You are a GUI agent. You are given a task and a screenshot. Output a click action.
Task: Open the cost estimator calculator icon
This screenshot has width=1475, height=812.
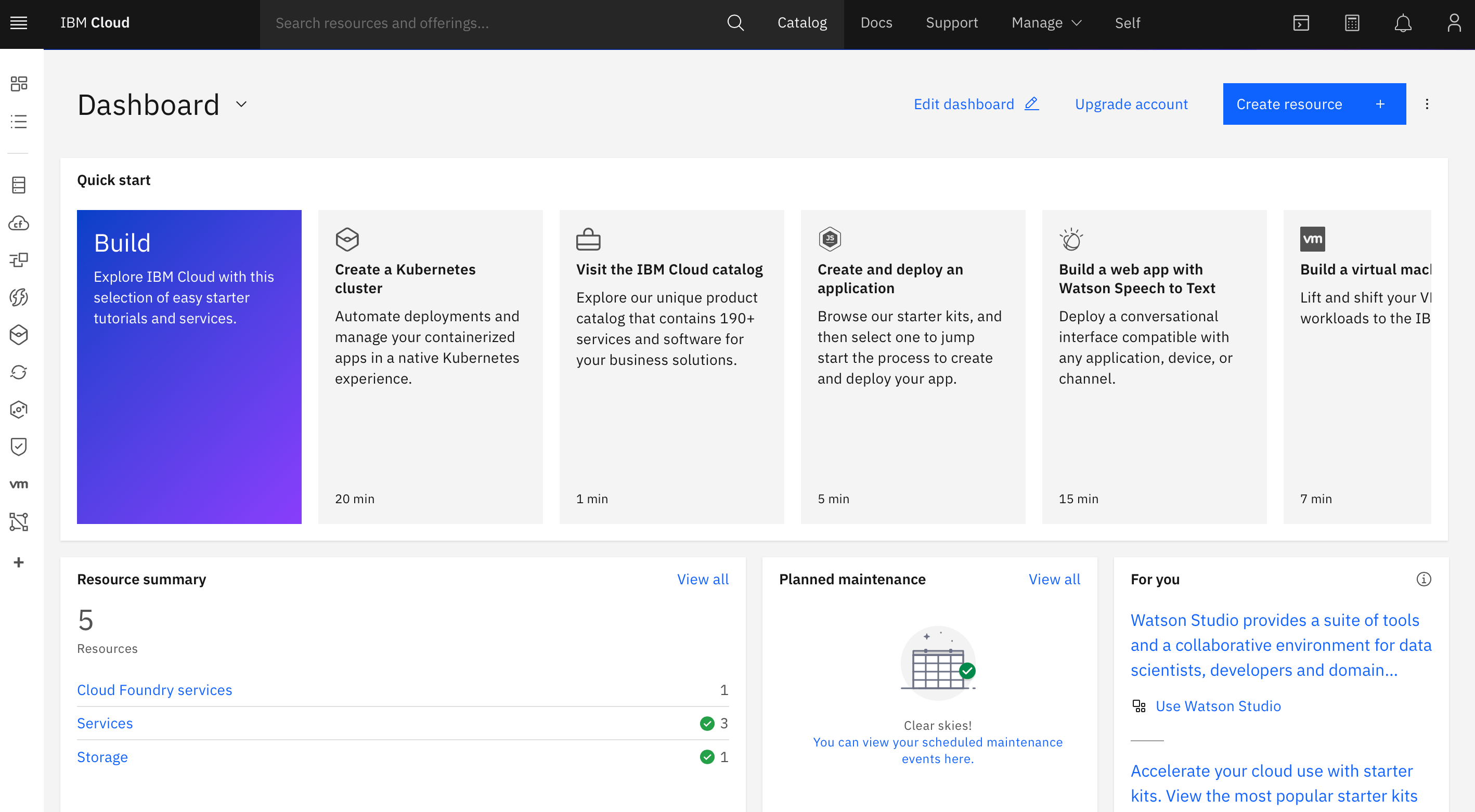[x=1352, y=23]
